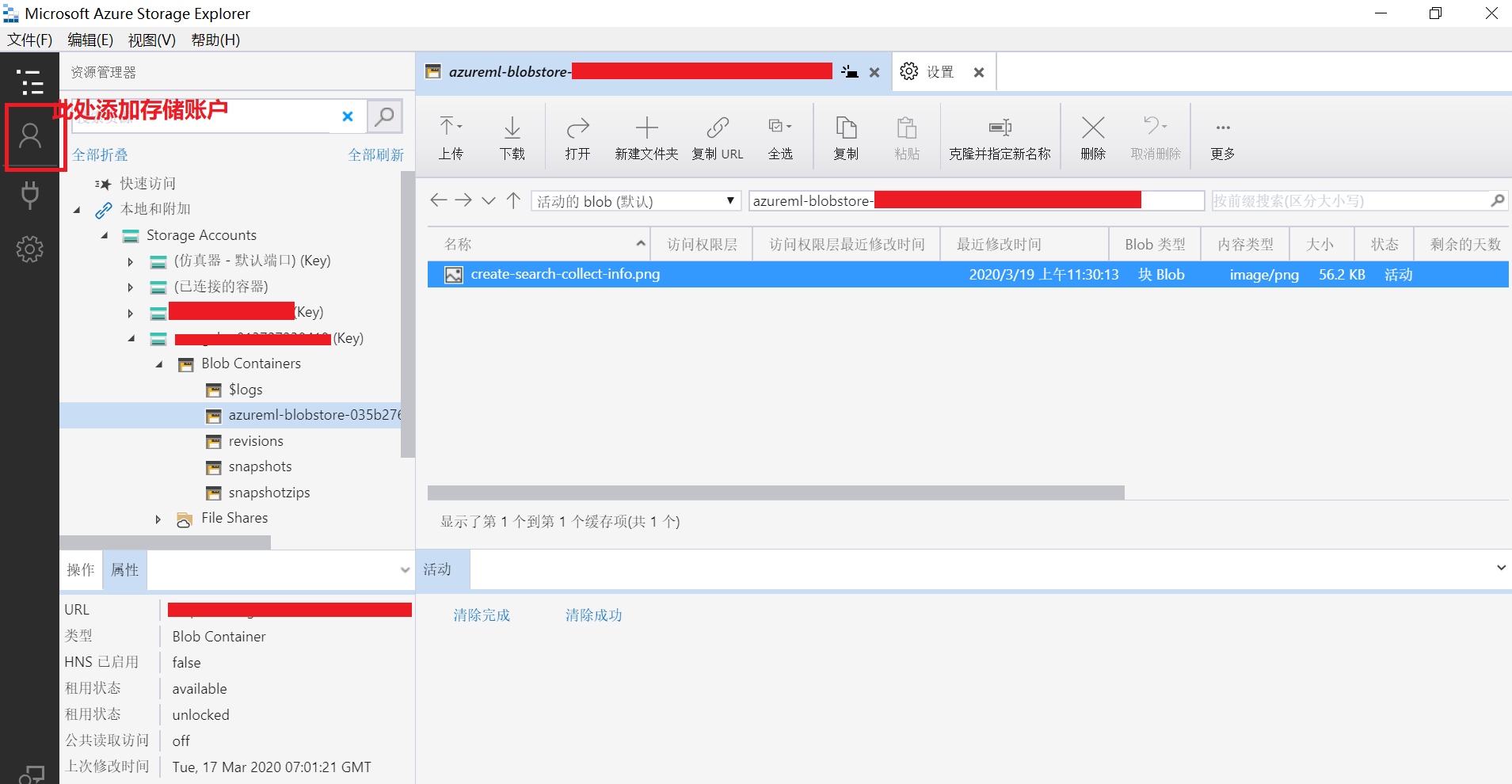Expand the File Shares node

tap(158, 519)
